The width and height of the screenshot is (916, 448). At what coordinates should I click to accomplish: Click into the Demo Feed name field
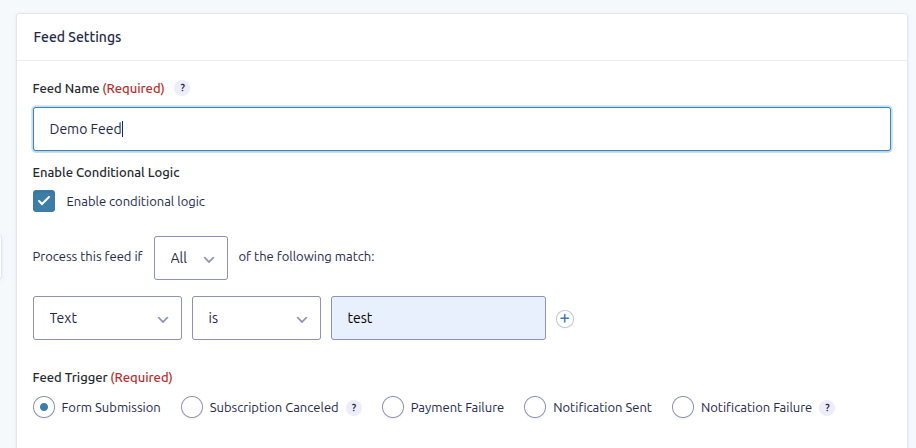[461, 129]
